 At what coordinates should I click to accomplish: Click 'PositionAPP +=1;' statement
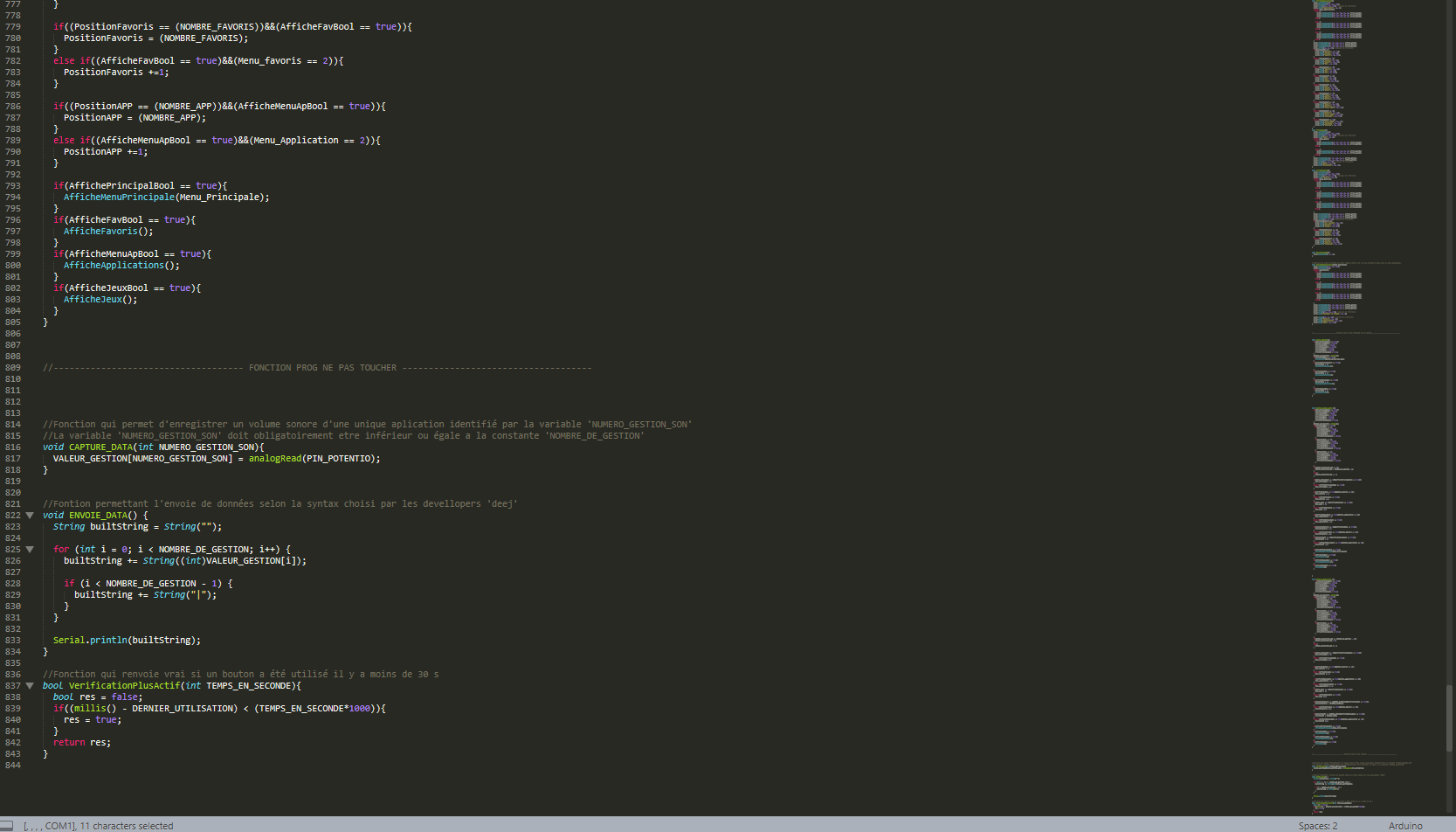(x=106, y=152)
